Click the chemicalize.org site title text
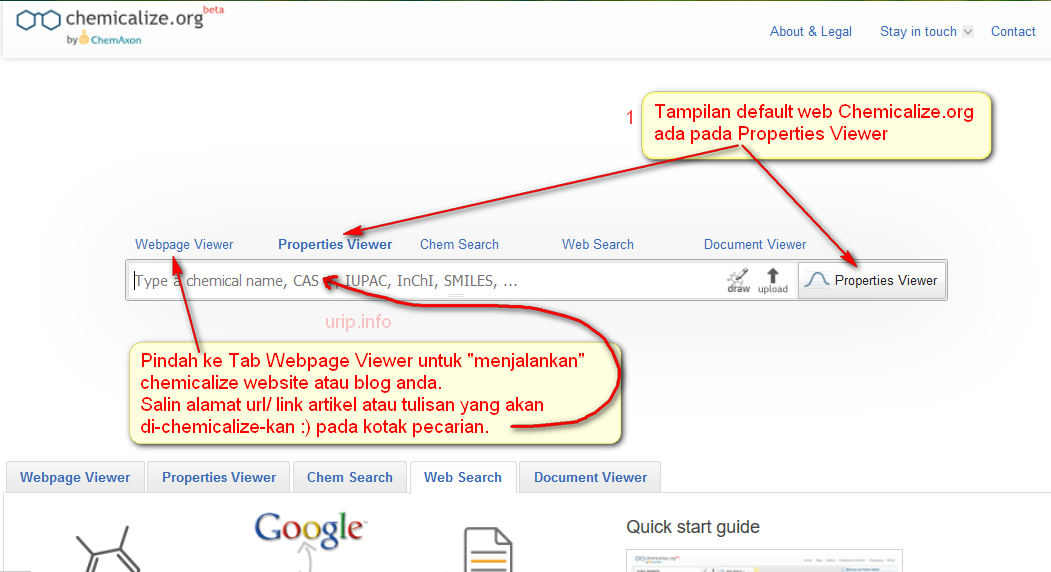 [134, 18]
